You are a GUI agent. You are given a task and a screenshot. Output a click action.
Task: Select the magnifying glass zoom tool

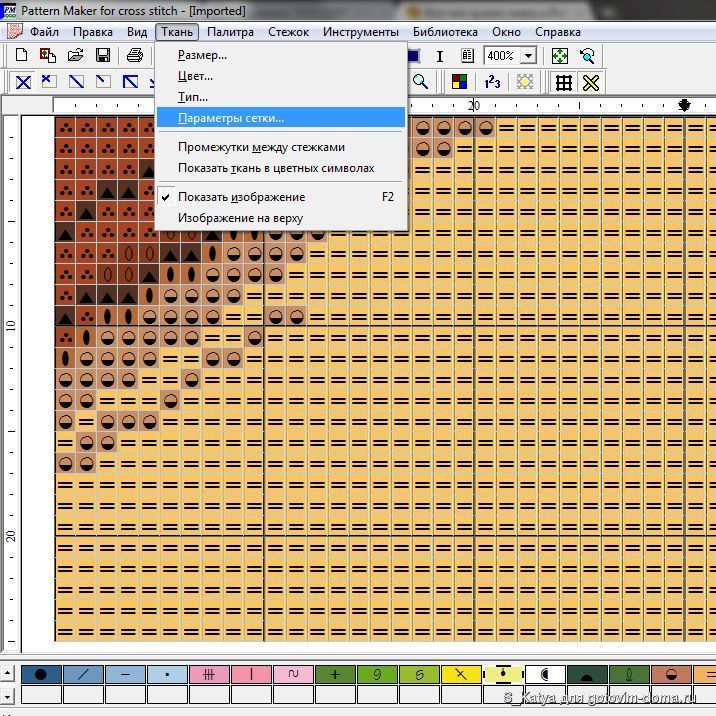pos(420,82)
